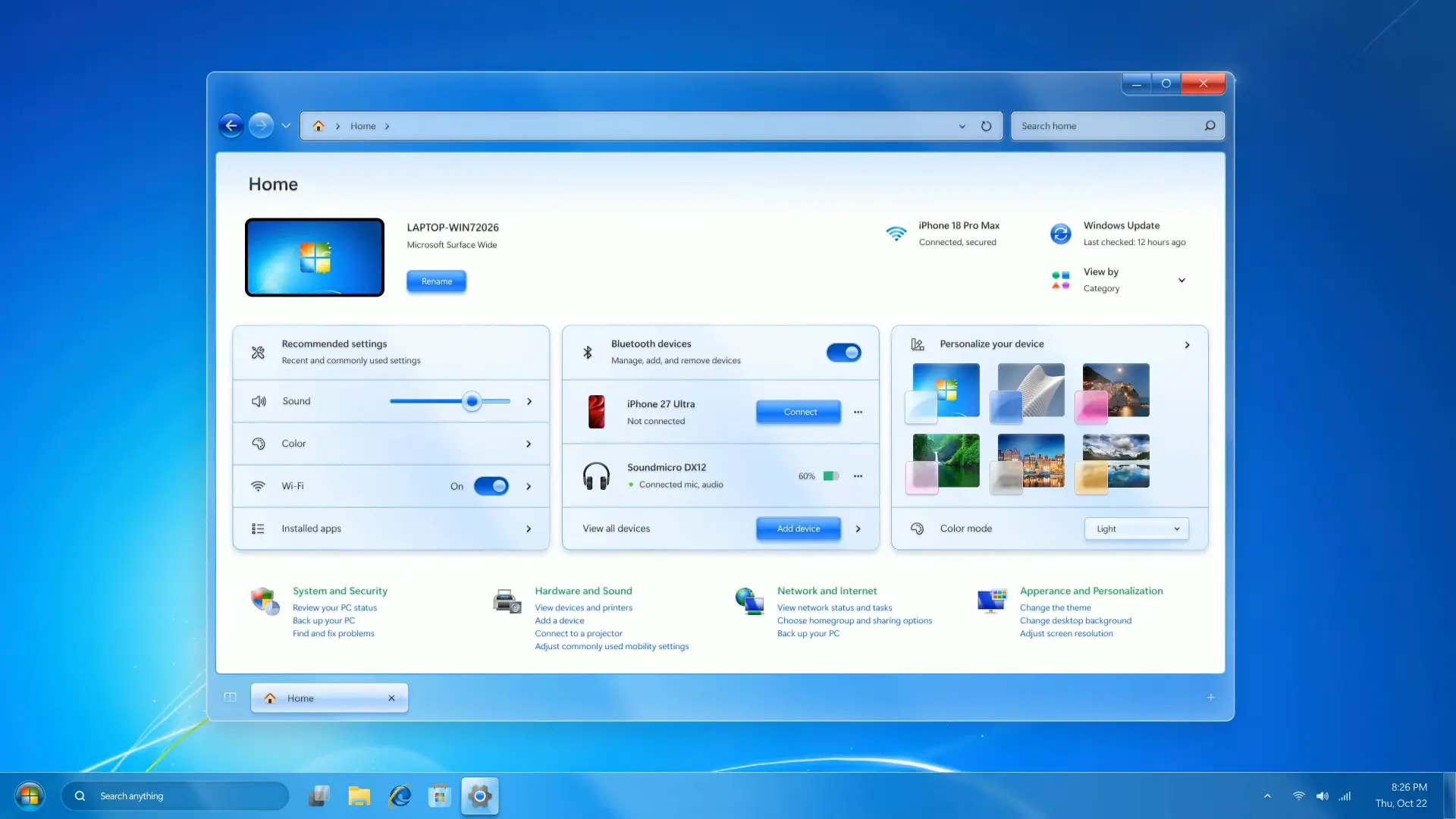Adjust the Sound volume slider
This screenshot has width=1456, height=819.
[472, 401]
